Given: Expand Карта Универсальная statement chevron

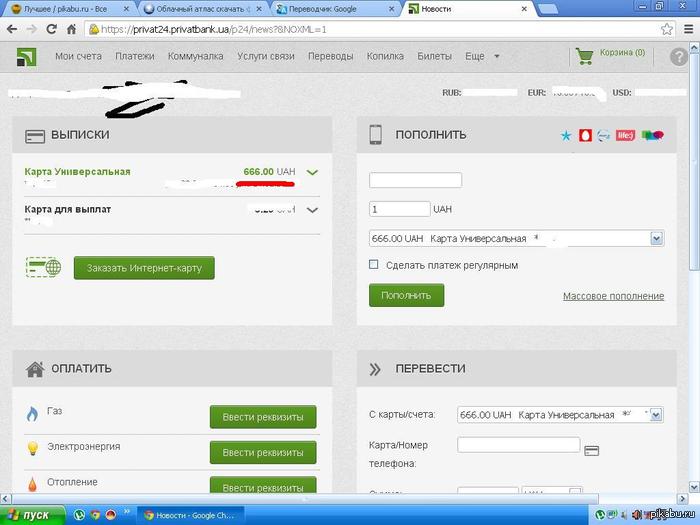Looking at the screenshot, I should coord(313,172).
